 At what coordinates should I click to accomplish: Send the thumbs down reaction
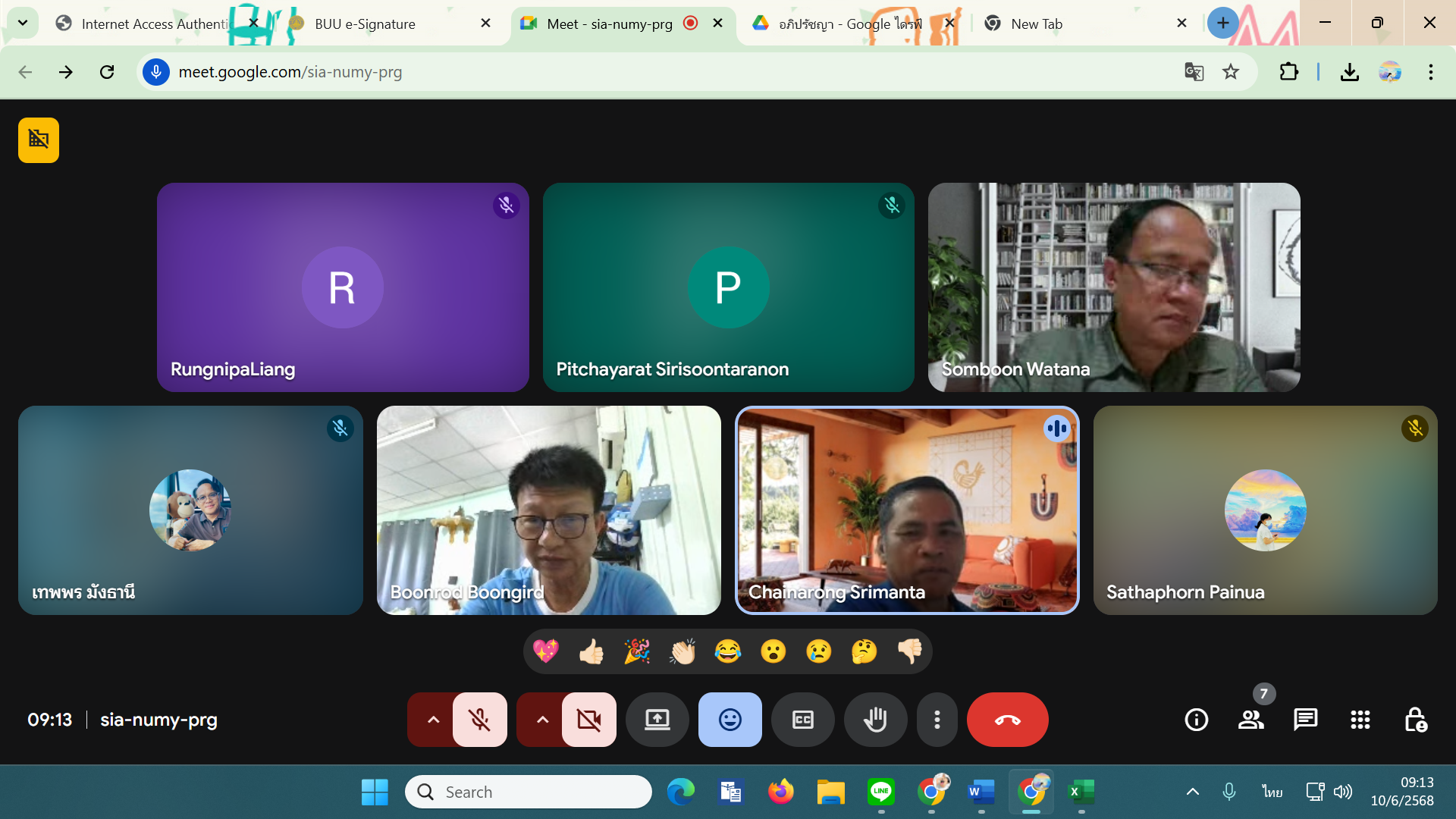[910, 651]
